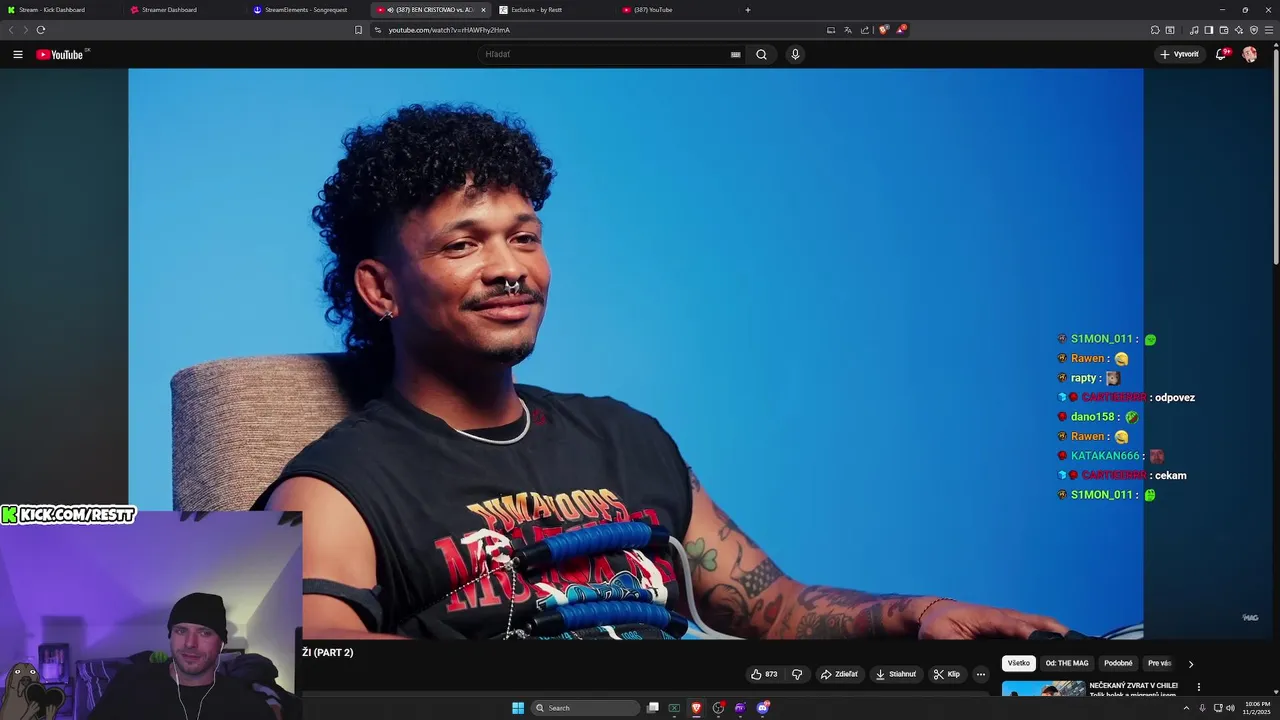Open the YouTube hamburger guide menu

[17, 54]
